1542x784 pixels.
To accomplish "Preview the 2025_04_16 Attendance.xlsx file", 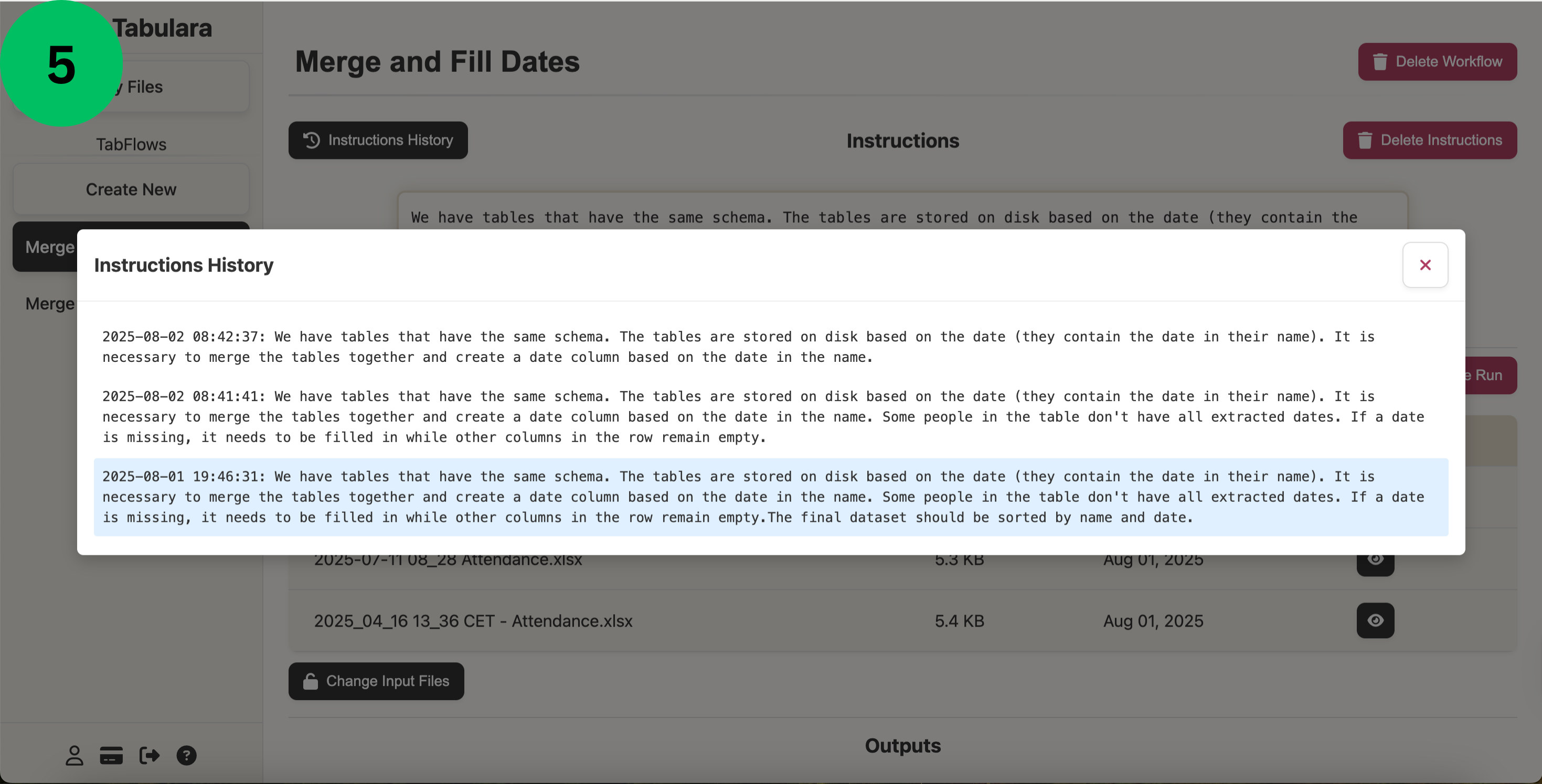I will (x=1375, y=620).
